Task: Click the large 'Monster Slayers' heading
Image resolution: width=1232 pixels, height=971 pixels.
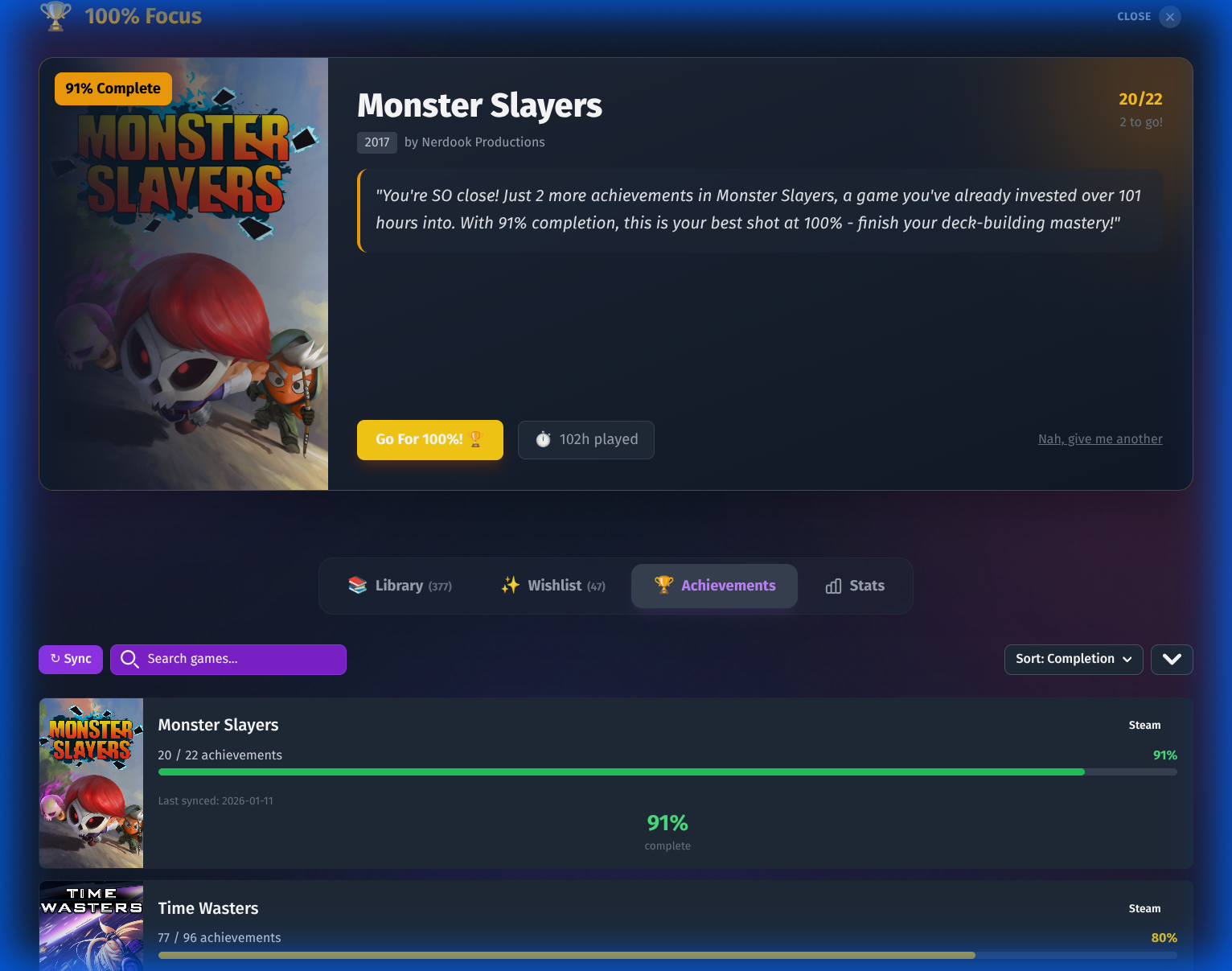Action: click(x=479, y=105)
